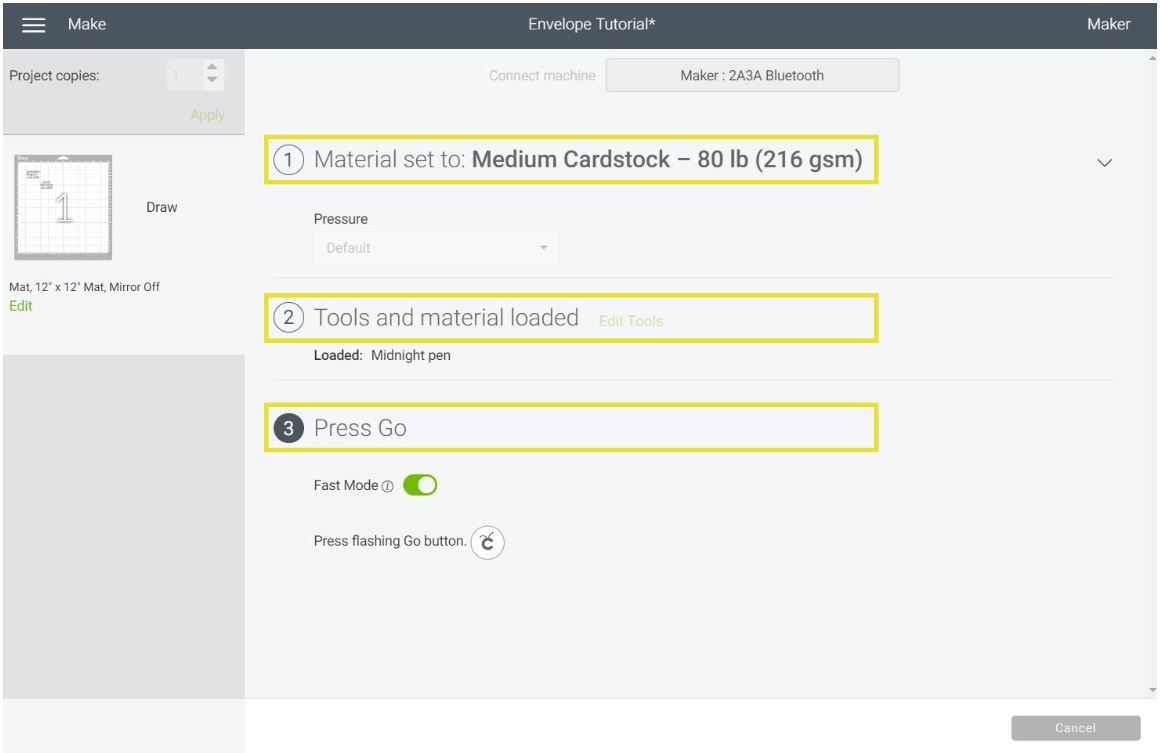The image size is (1160, 753).
Task: Click the Mat 12" x 12" Mirror Off text
Action: coord(84,287)
